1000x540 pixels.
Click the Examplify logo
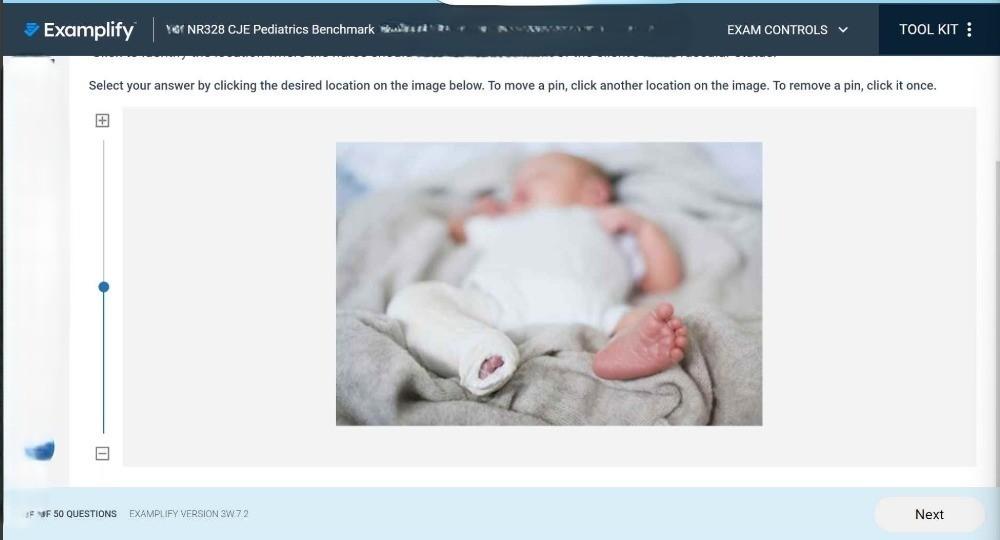click(x=79, y=30)
